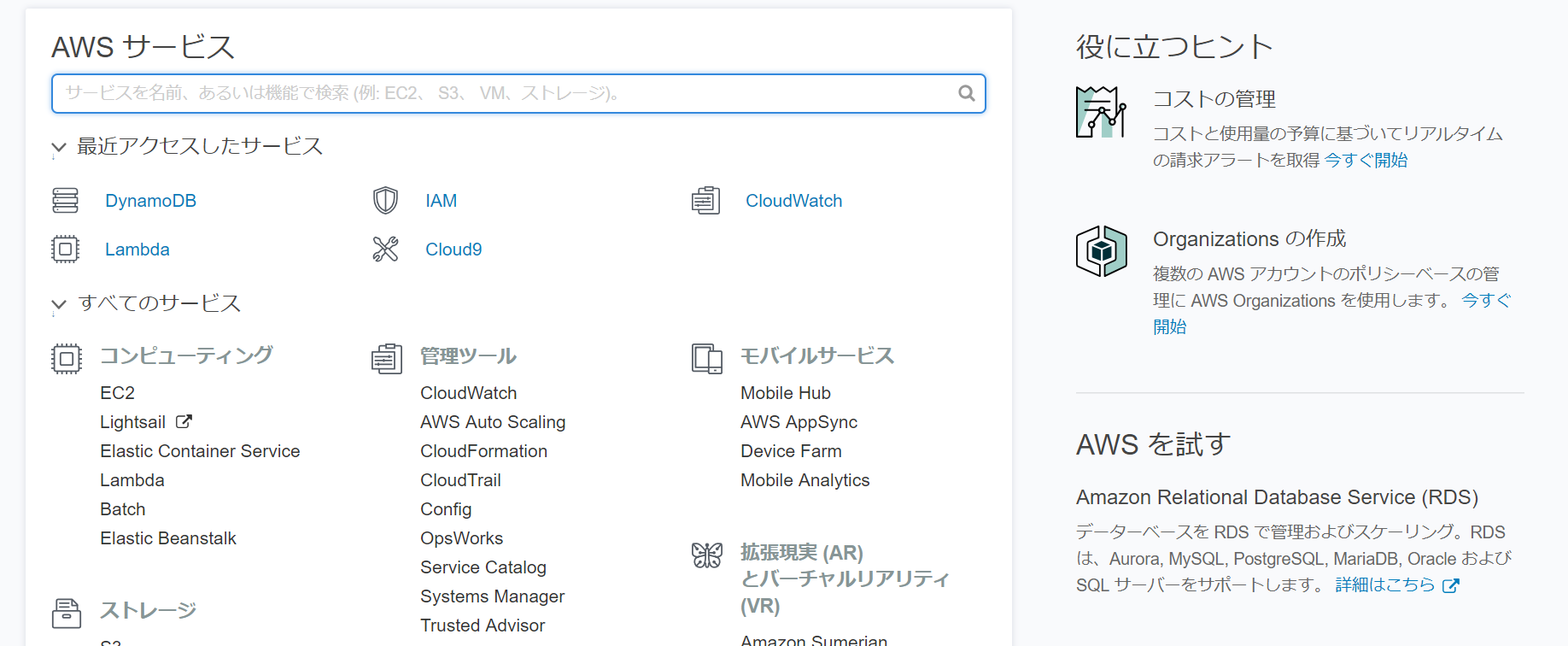Screen dimensions: 1568x646
Task: Click the 管理ツール category icon
Action: [x=386, y=359]
